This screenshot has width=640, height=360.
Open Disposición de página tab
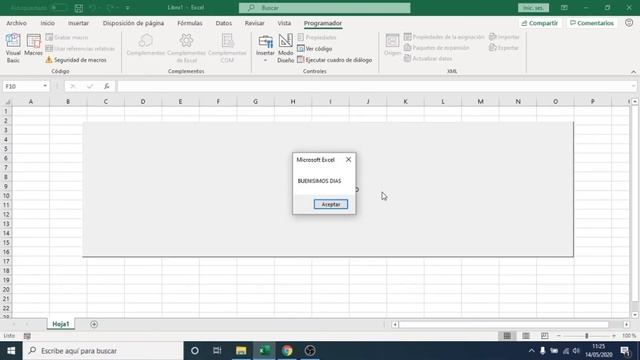click(x=133, y=23)
